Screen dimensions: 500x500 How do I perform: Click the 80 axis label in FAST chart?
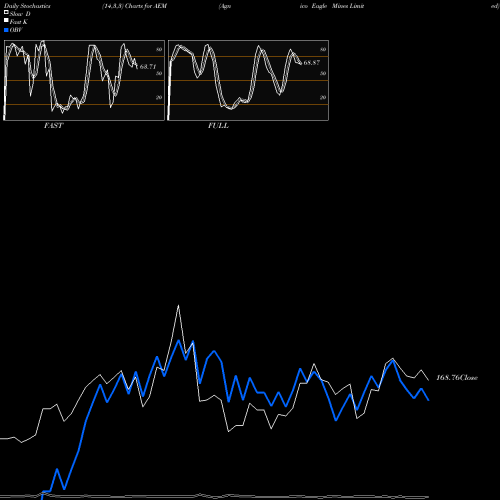click(x=159, y=50)
